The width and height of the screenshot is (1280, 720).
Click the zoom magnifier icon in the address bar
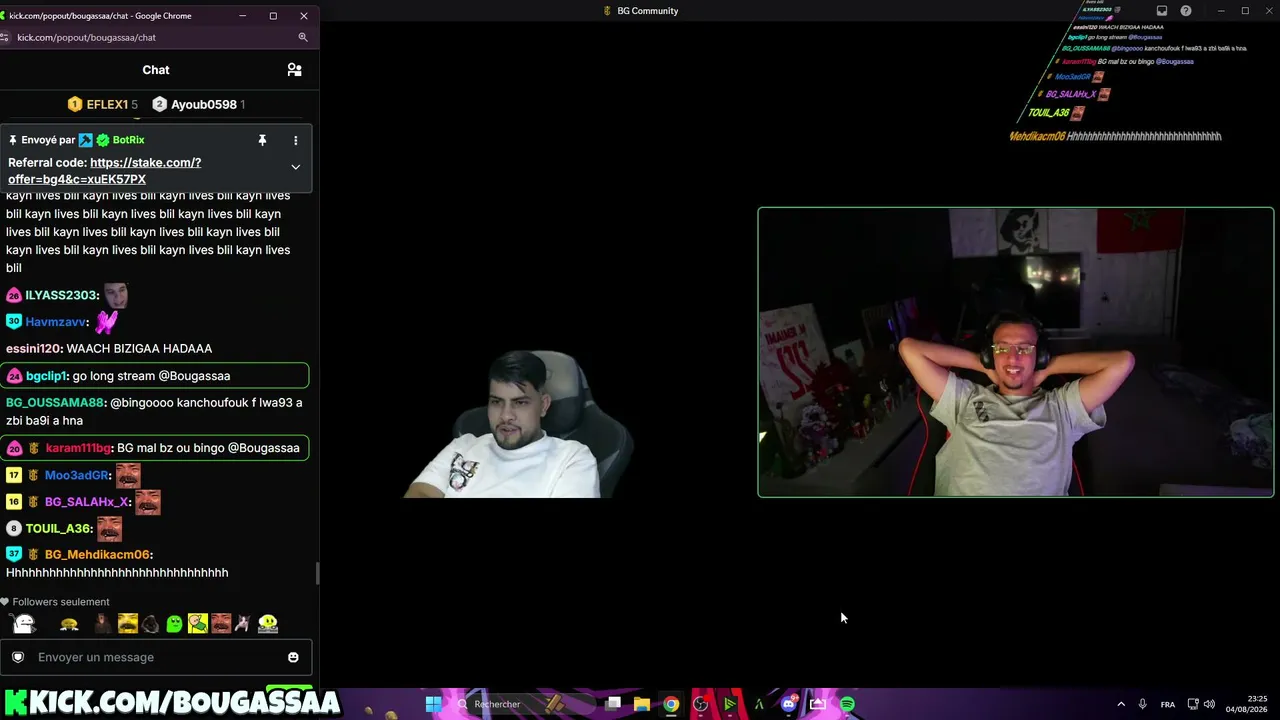(x=303, y=37)
